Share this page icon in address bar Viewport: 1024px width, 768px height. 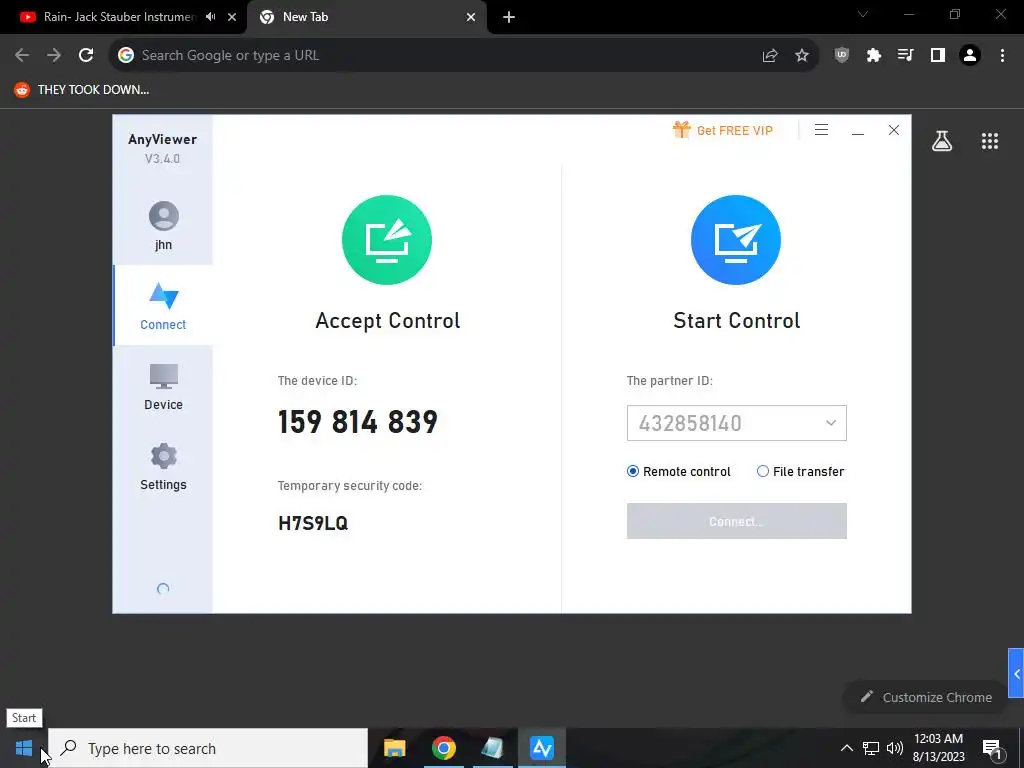(x=770, y=56)
